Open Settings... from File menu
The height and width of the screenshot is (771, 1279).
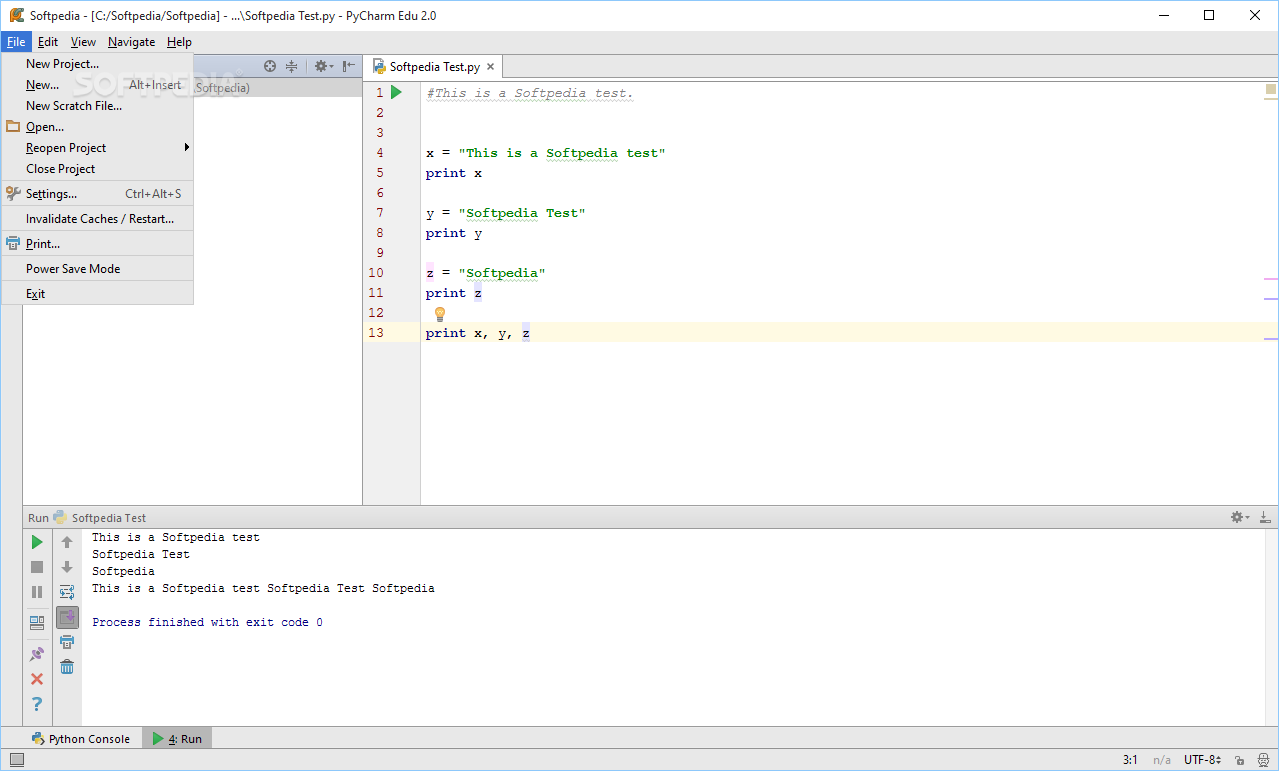(x=97, y=194)
